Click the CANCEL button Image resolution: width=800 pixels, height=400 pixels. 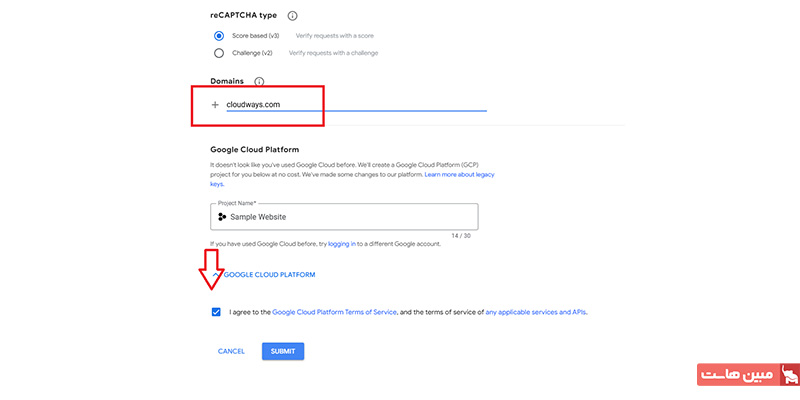pos(231,352)
